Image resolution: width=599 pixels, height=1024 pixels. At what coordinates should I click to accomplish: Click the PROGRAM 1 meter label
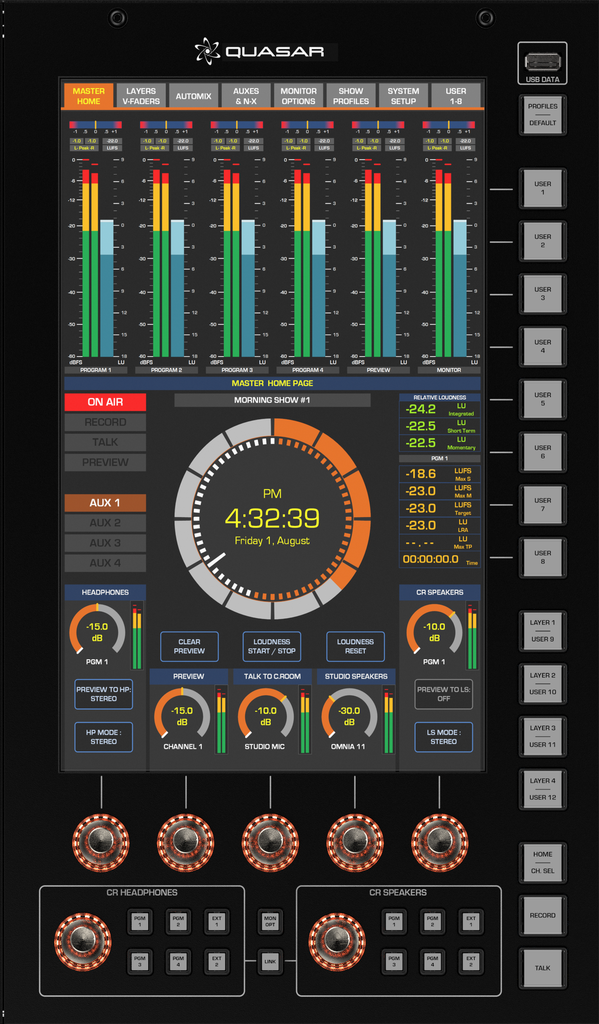(96, 370)
